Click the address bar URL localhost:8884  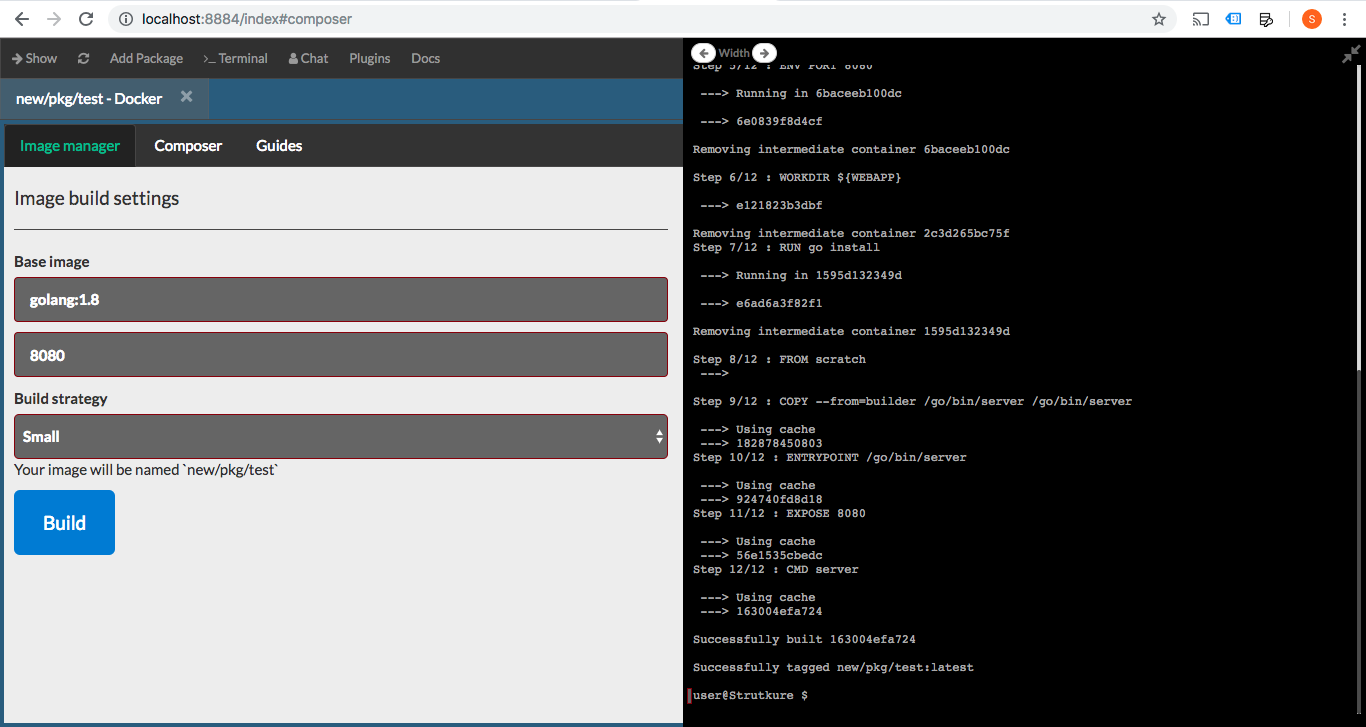coord(247,19)
